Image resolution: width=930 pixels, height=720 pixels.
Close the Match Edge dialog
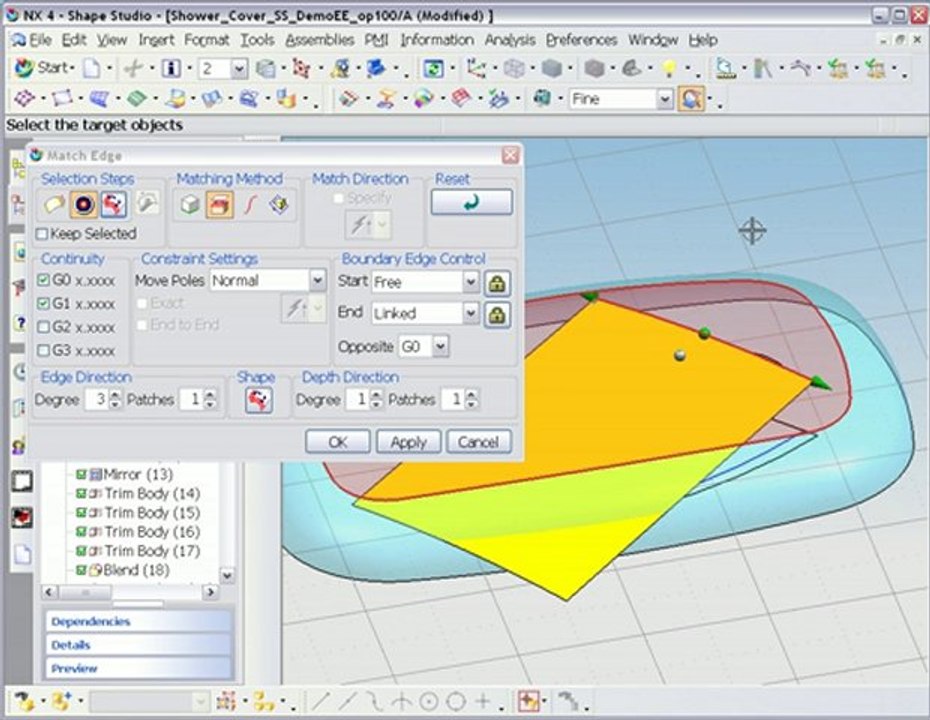coord(509,156)
